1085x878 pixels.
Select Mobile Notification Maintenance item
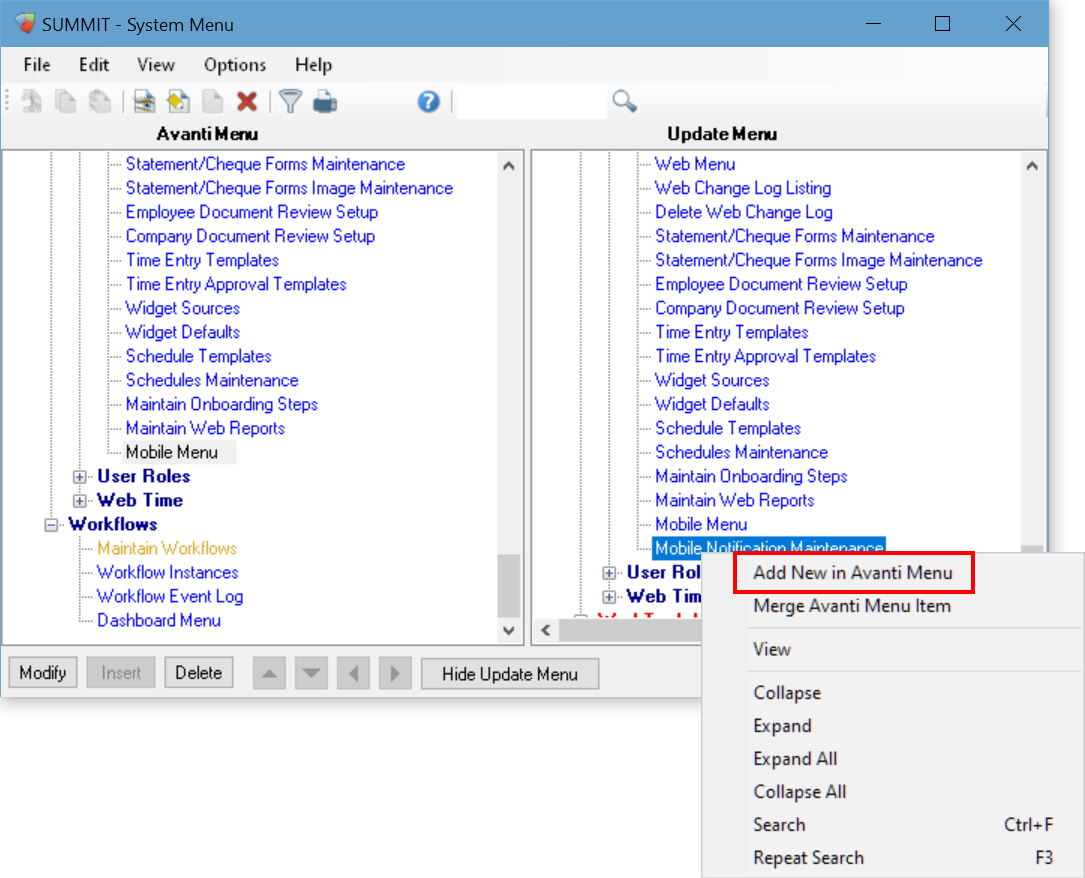pos(769,547)
